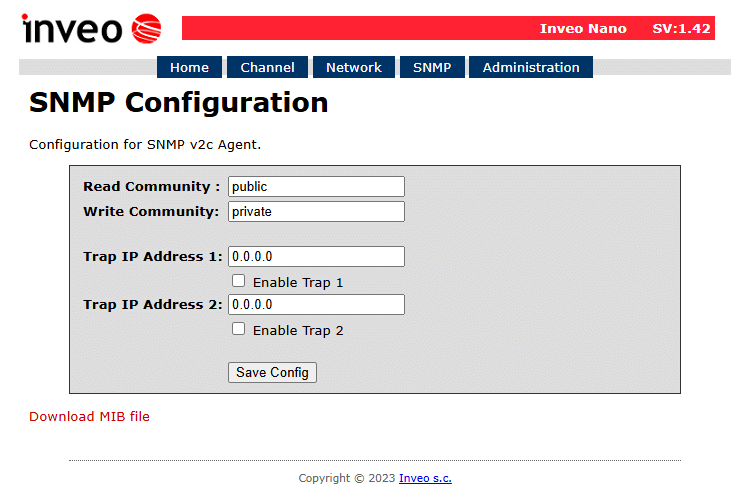The height and width of the screenshot is (504, 751).
Task: Focus the Write Community text box
Action: [x=316, y=212]
